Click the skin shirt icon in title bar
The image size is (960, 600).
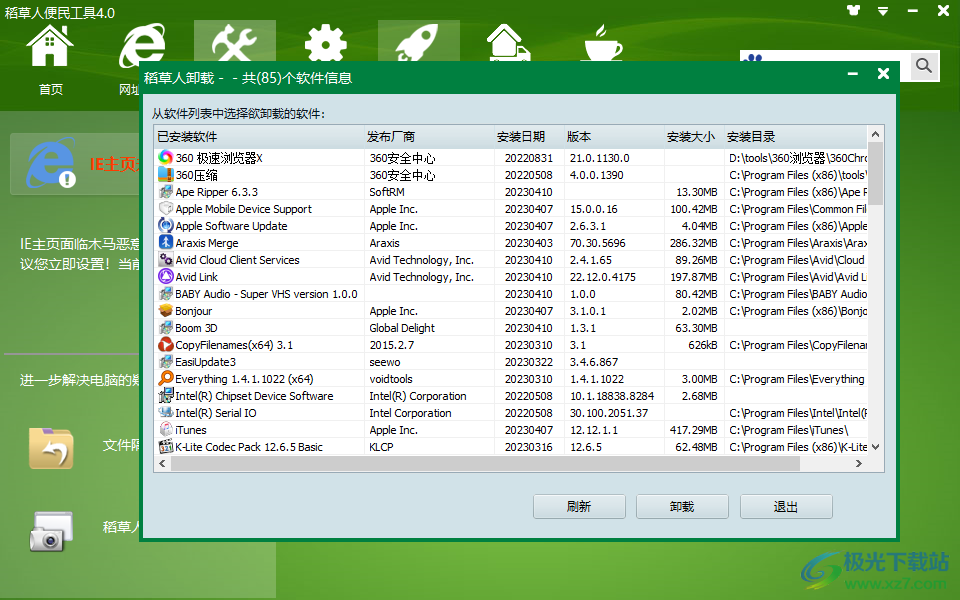click(x=853, y=10)
